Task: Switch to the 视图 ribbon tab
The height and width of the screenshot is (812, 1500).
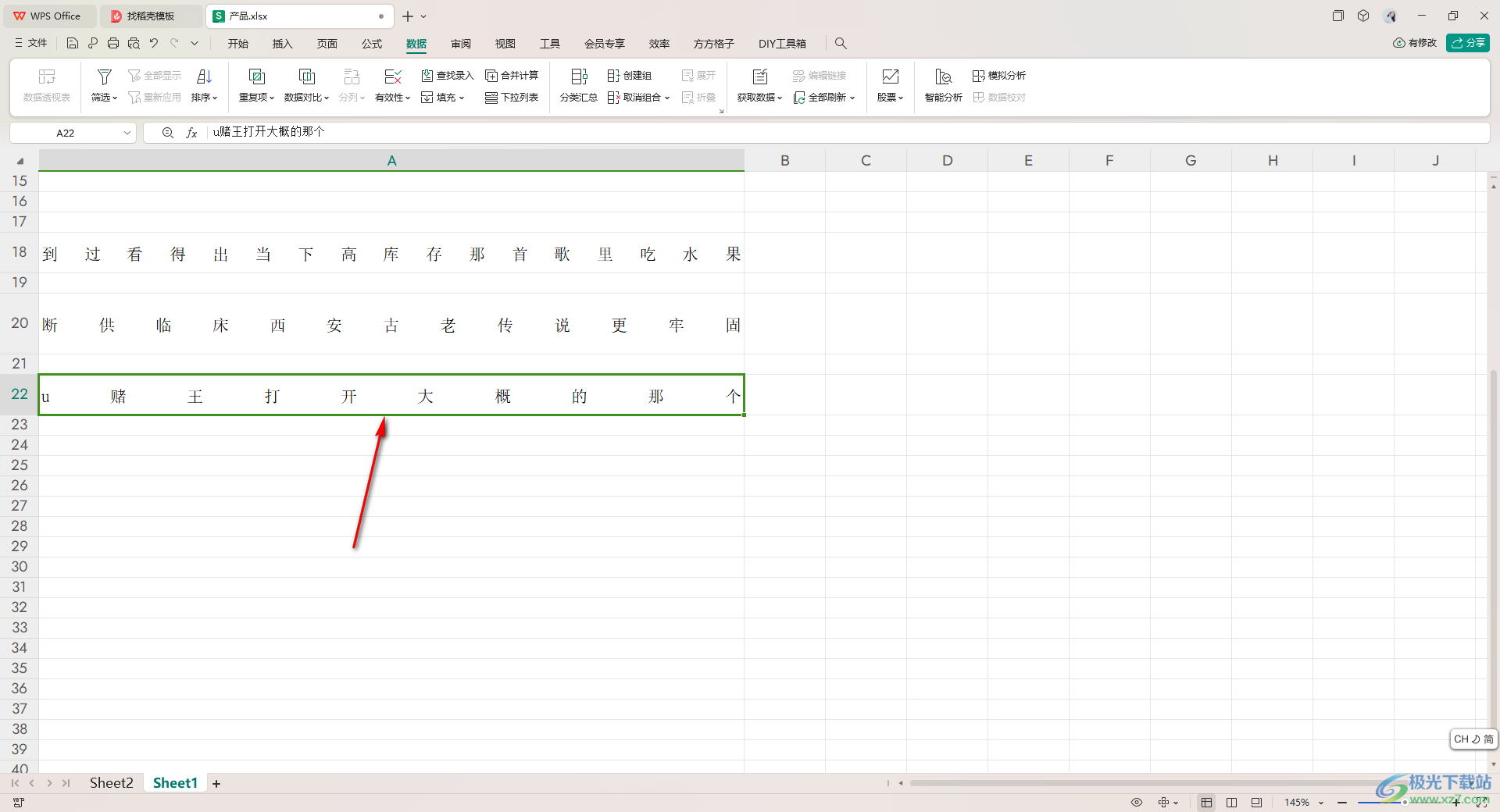Action: click(x=505, y=44)
